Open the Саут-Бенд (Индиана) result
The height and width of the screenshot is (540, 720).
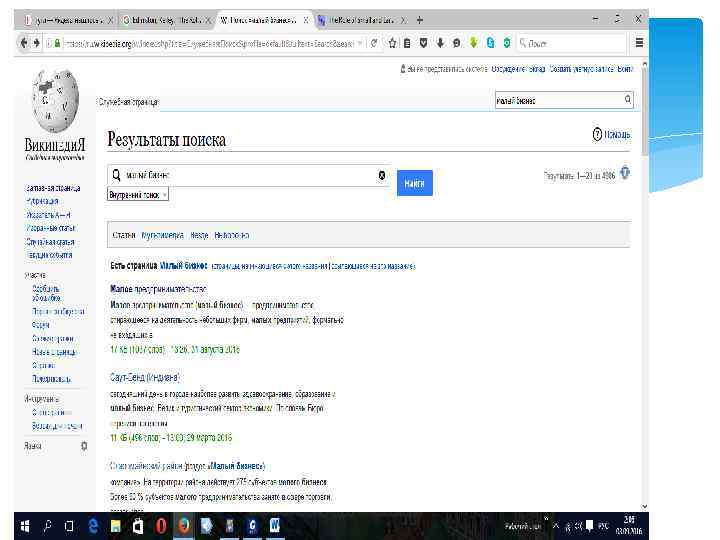tap(145, 377)
